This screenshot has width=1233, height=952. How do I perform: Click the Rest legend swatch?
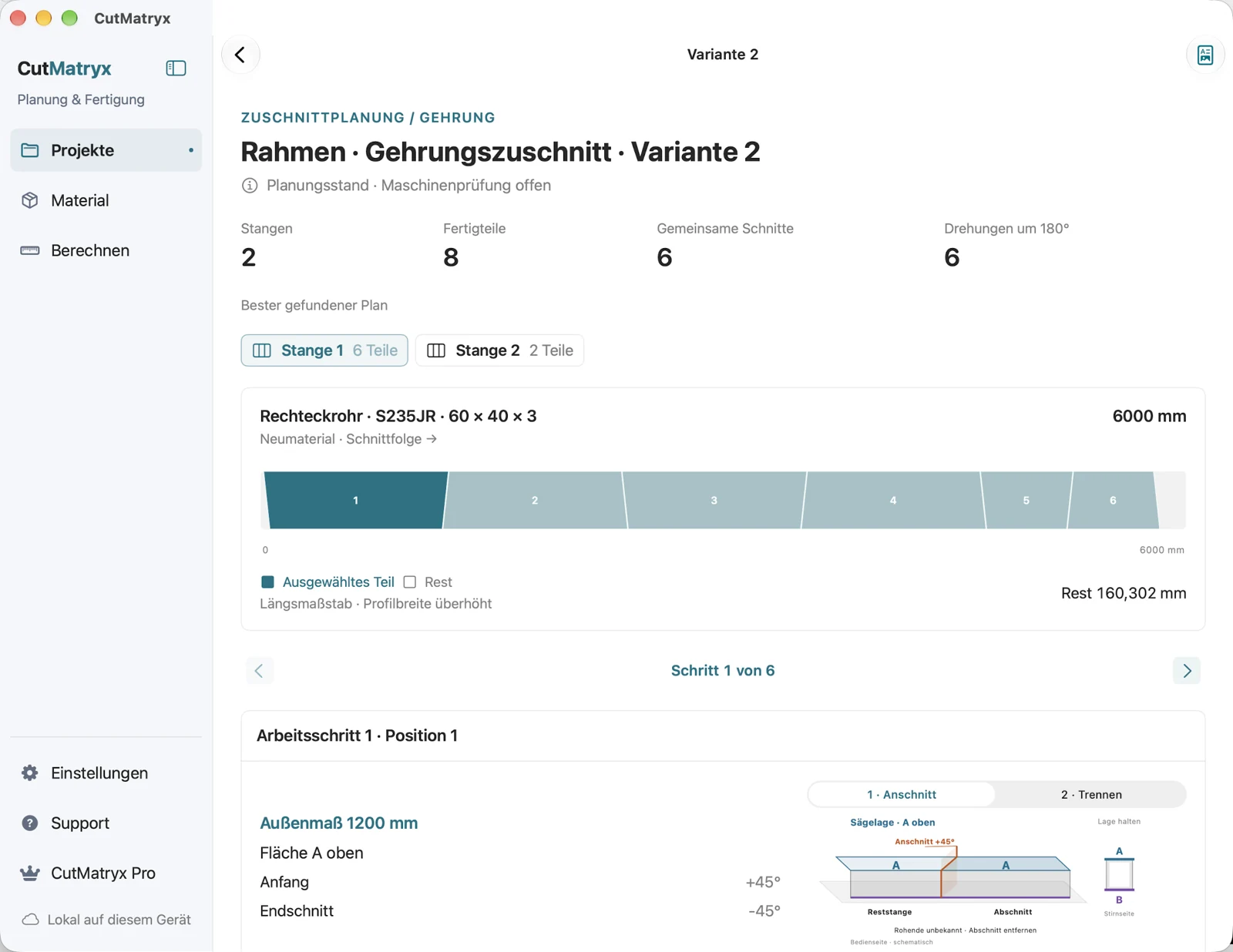[x=410, y=582]
